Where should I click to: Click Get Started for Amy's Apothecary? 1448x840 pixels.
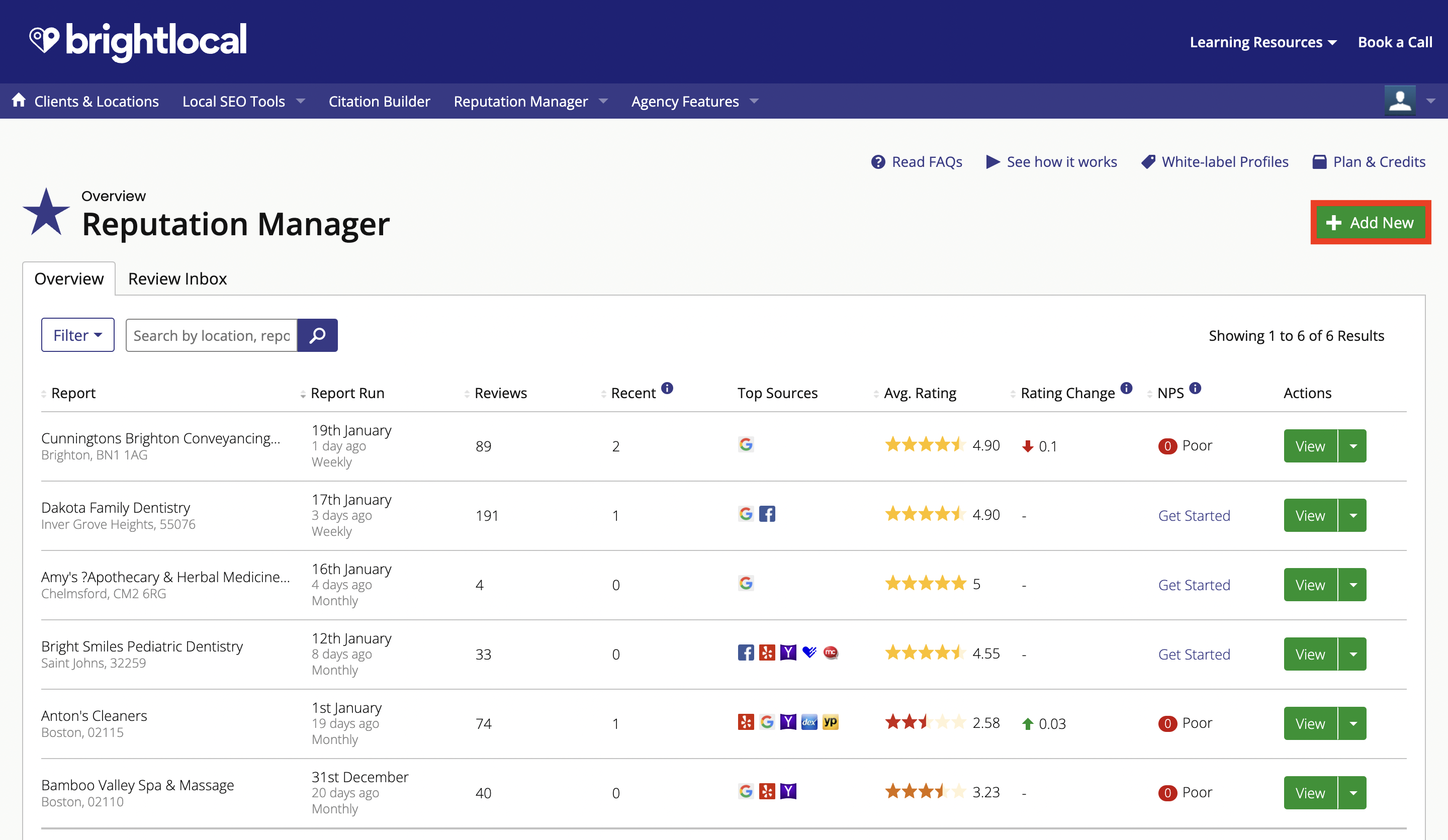coord(1194,585)
